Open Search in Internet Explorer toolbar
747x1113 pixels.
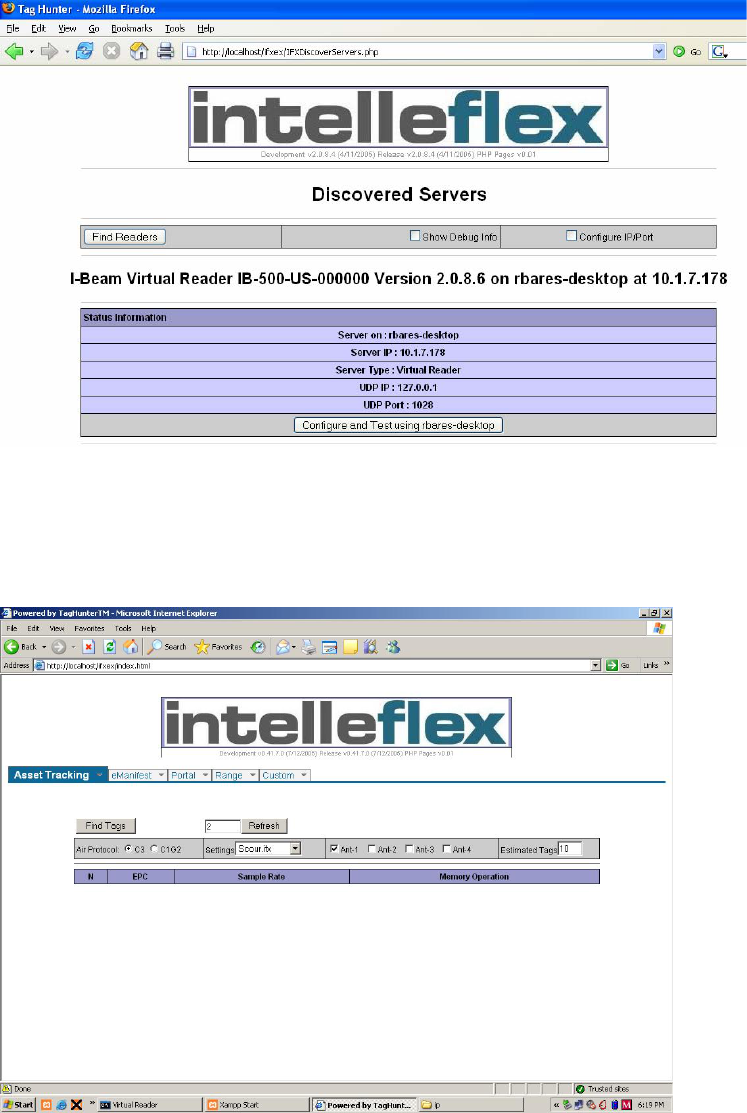click(x=167, y=647)
